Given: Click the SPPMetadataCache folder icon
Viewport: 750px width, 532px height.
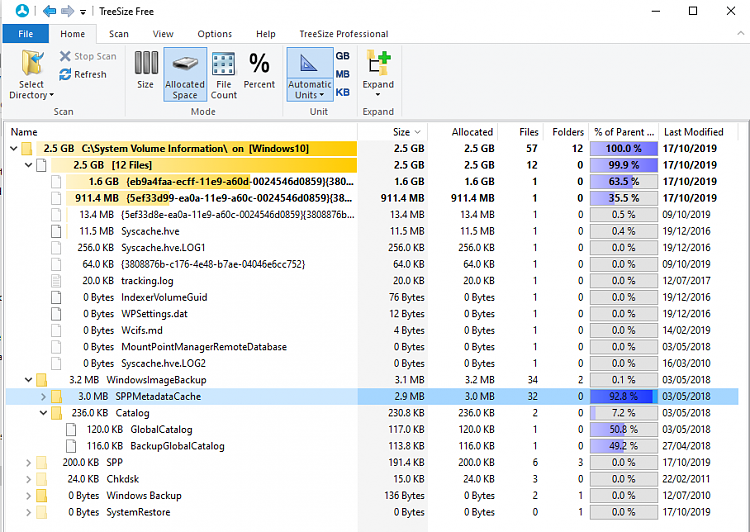Looking at the screenshot, I should click(56, 397).
